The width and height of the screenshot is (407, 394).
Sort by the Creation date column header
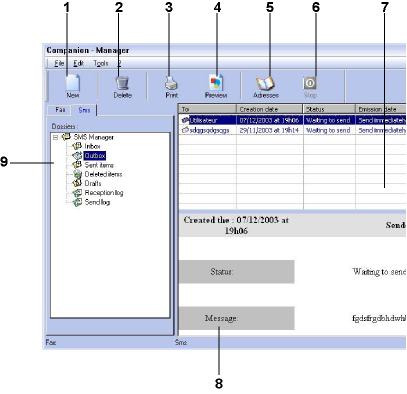tap(269, 109)
